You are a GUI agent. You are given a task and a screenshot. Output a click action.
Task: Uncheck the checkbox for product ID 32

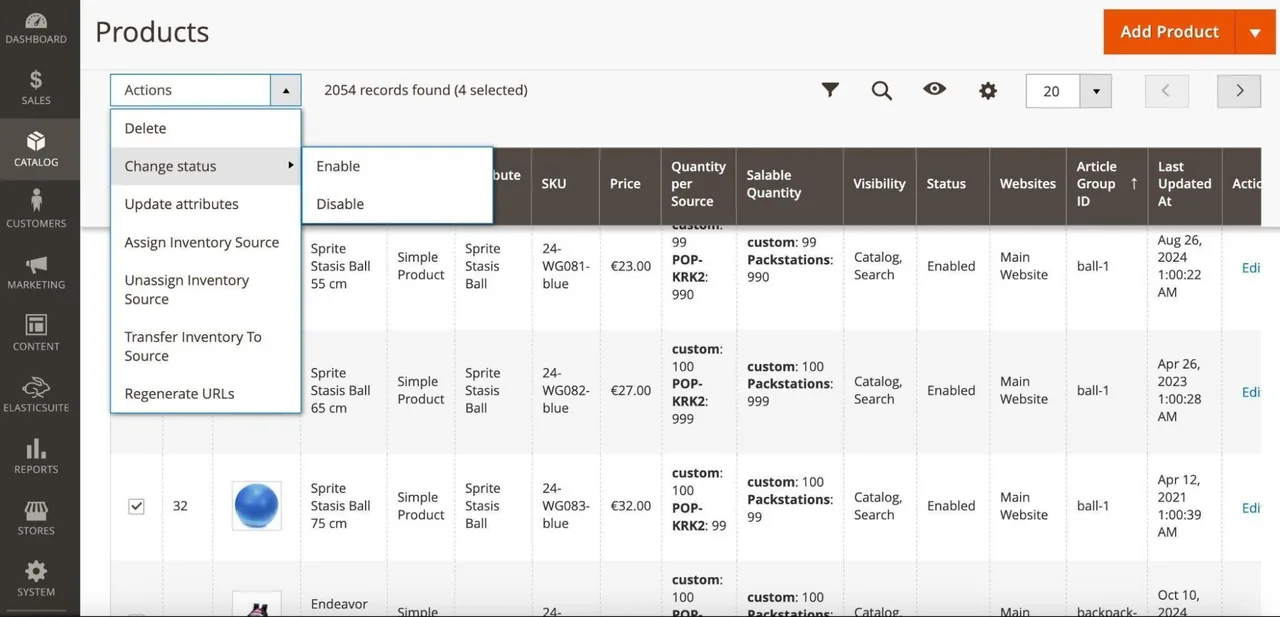136,506
